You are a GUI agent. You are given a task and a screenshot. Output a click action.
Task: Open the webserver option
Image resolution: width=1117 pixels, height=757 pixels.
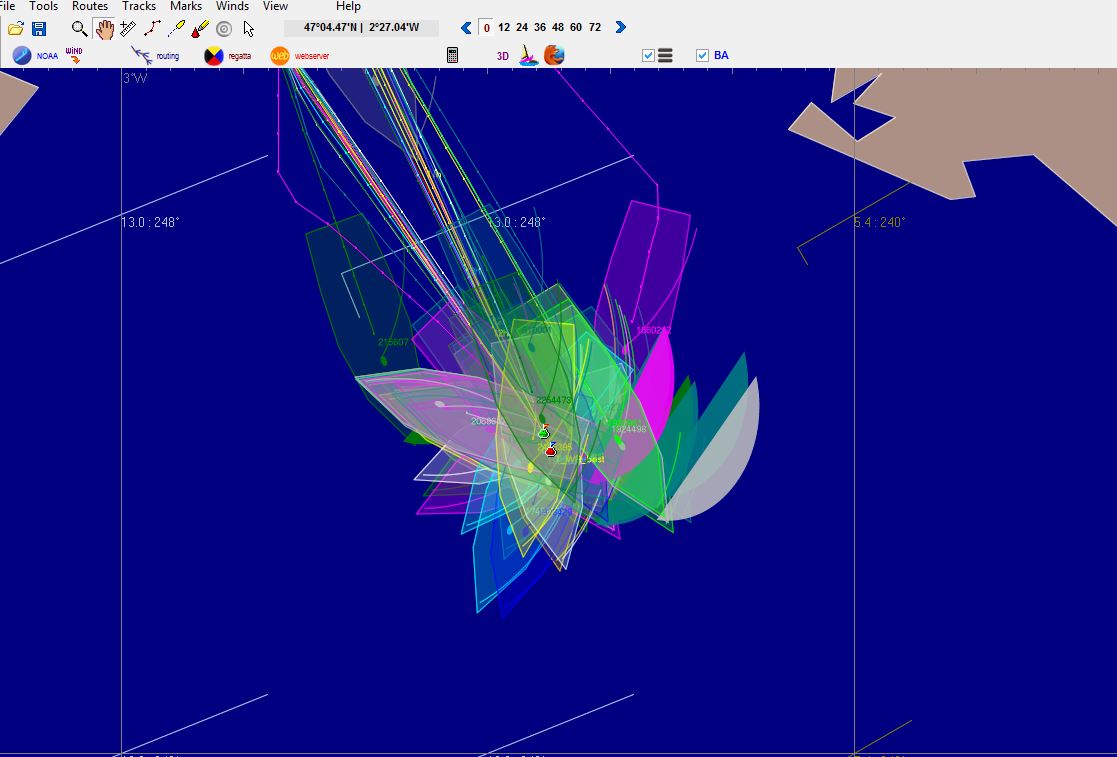pos(300,56)
